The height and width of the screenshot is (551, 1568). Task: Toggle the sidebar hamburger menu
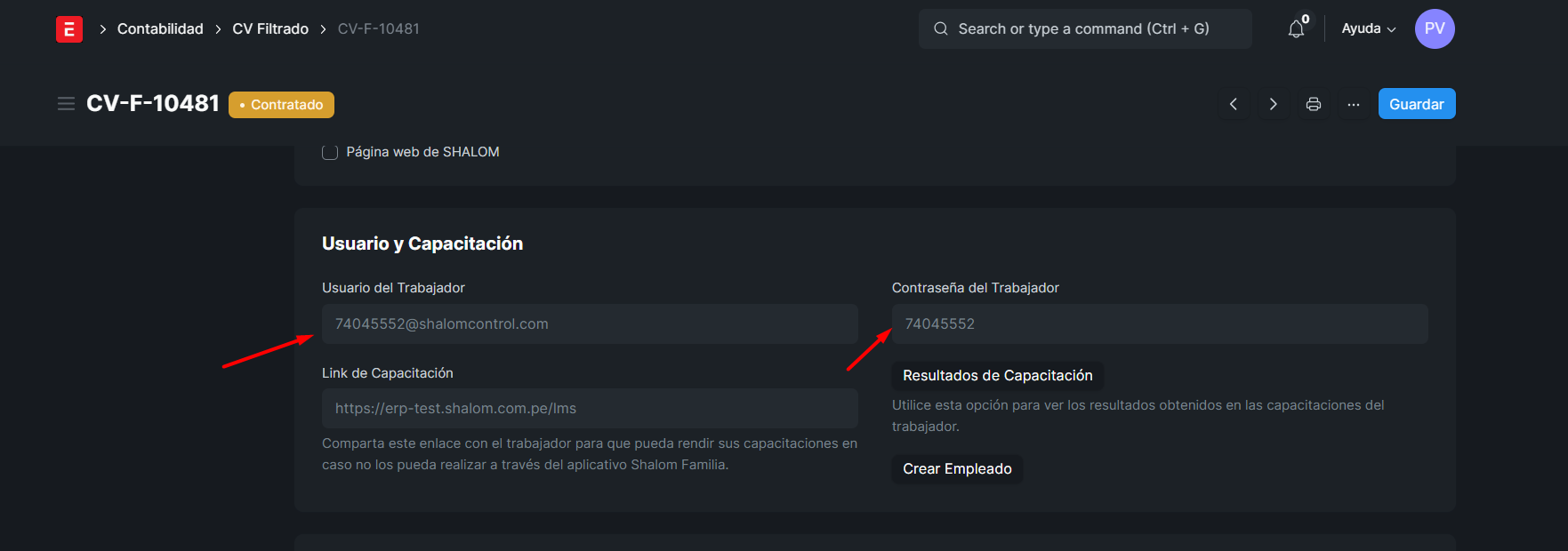point(66,104)
